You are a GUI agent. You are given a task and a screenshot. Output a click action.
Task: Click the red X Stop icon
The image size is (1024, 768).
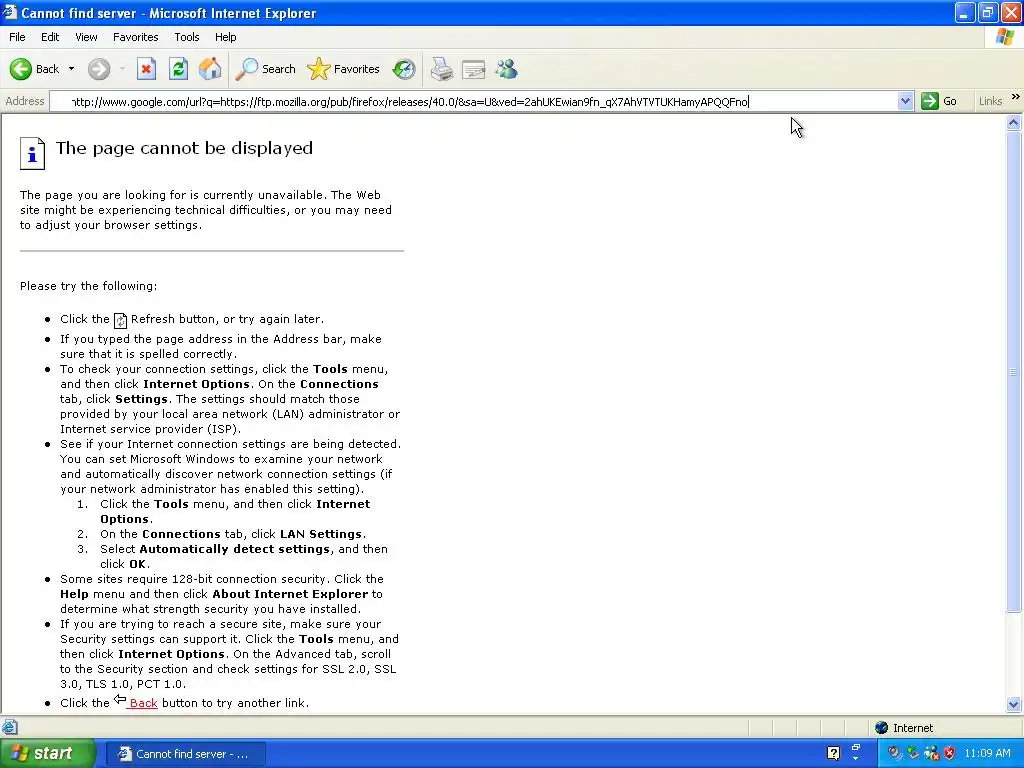coord(146,69)
